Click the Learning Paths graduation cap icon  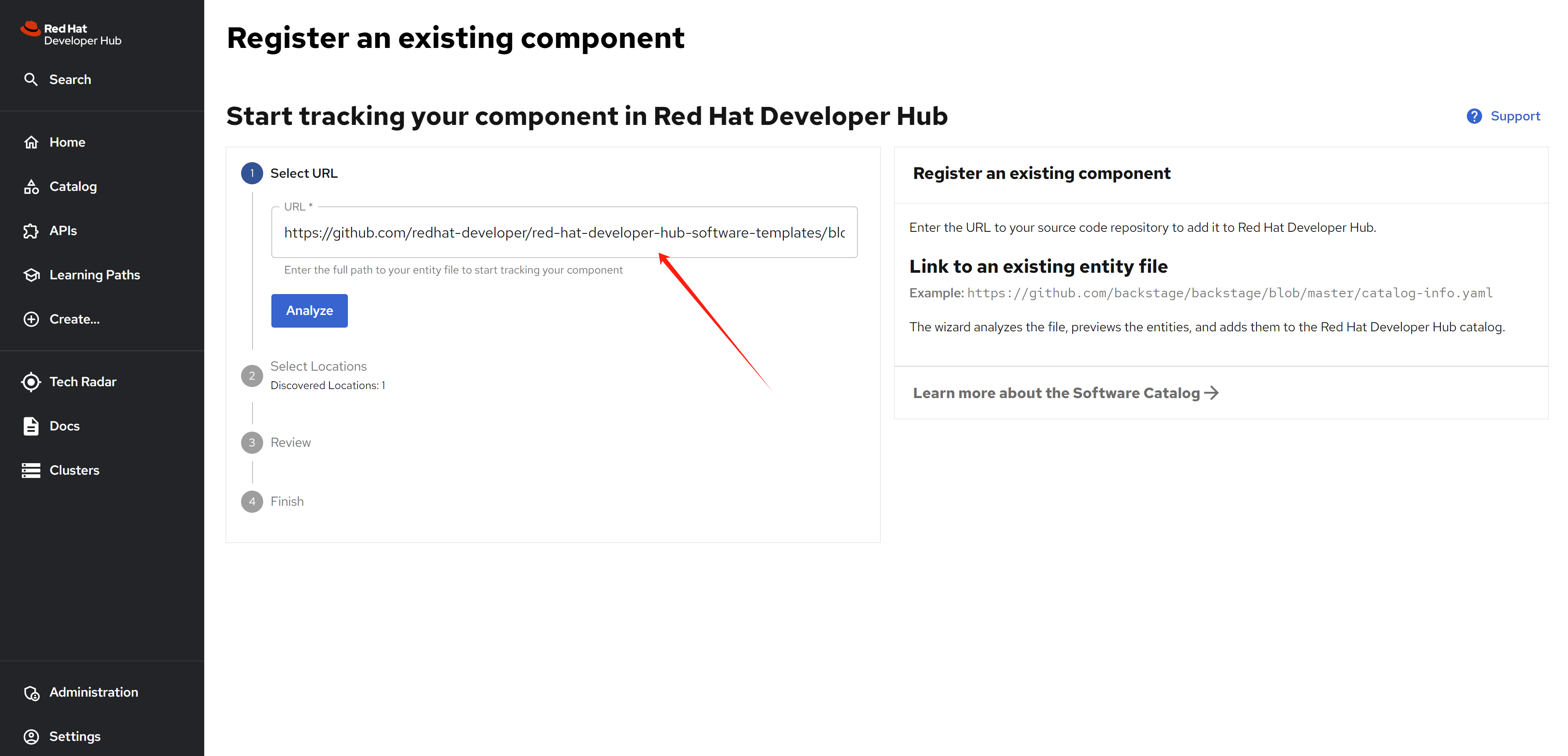[x=31, y=275]
